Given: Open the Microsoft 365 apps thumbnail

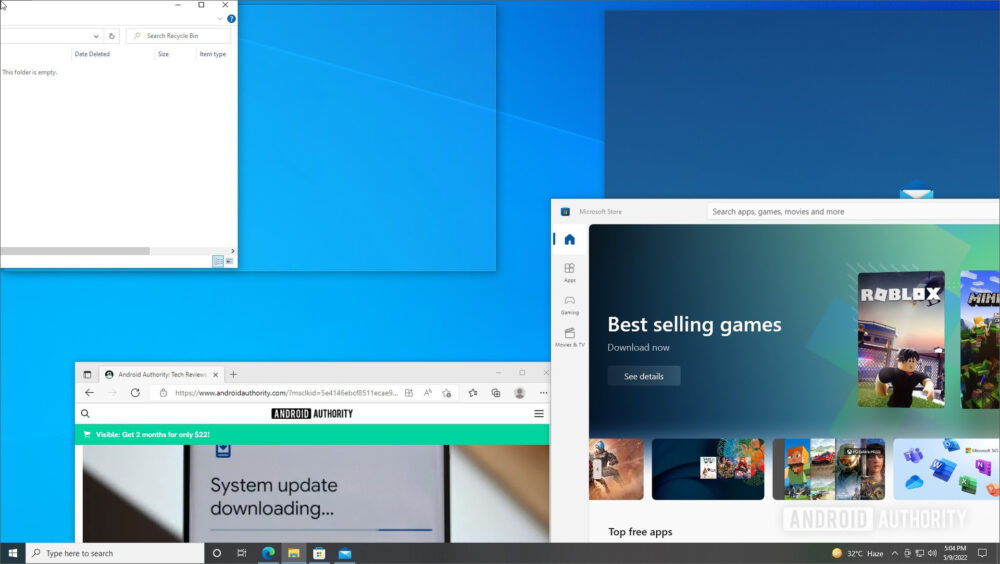Looking at the screenshot, I should tap(946, 469).
